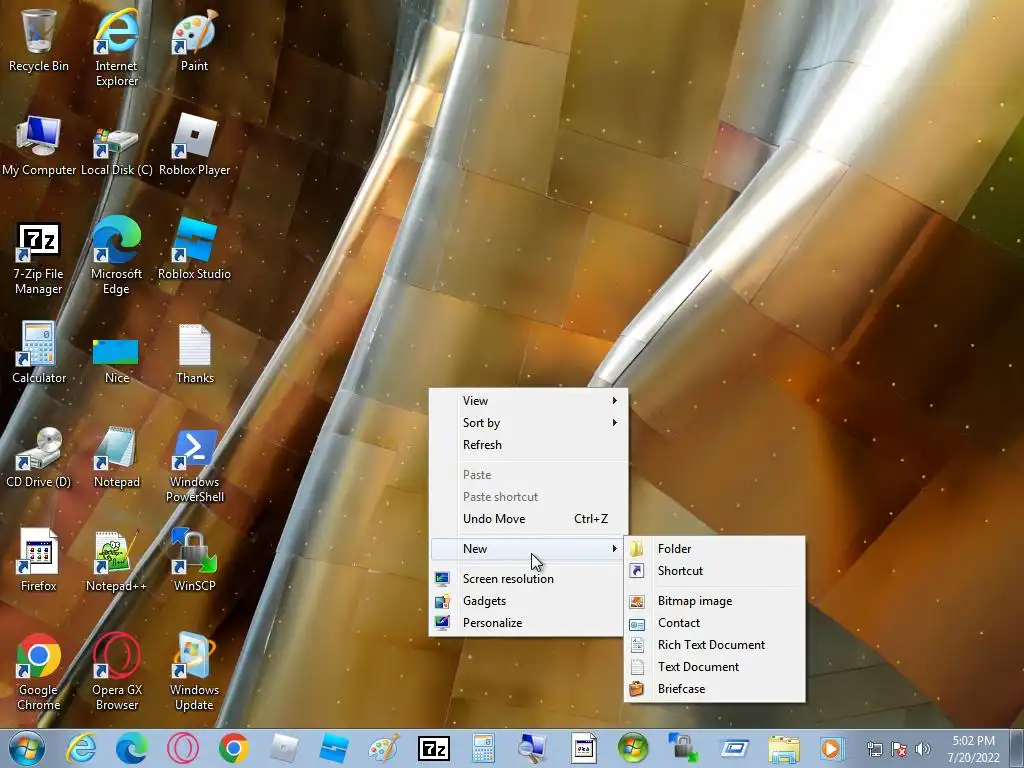Select the Nice file on desktop
1024x768 pixels.
[x=116, y=360]
